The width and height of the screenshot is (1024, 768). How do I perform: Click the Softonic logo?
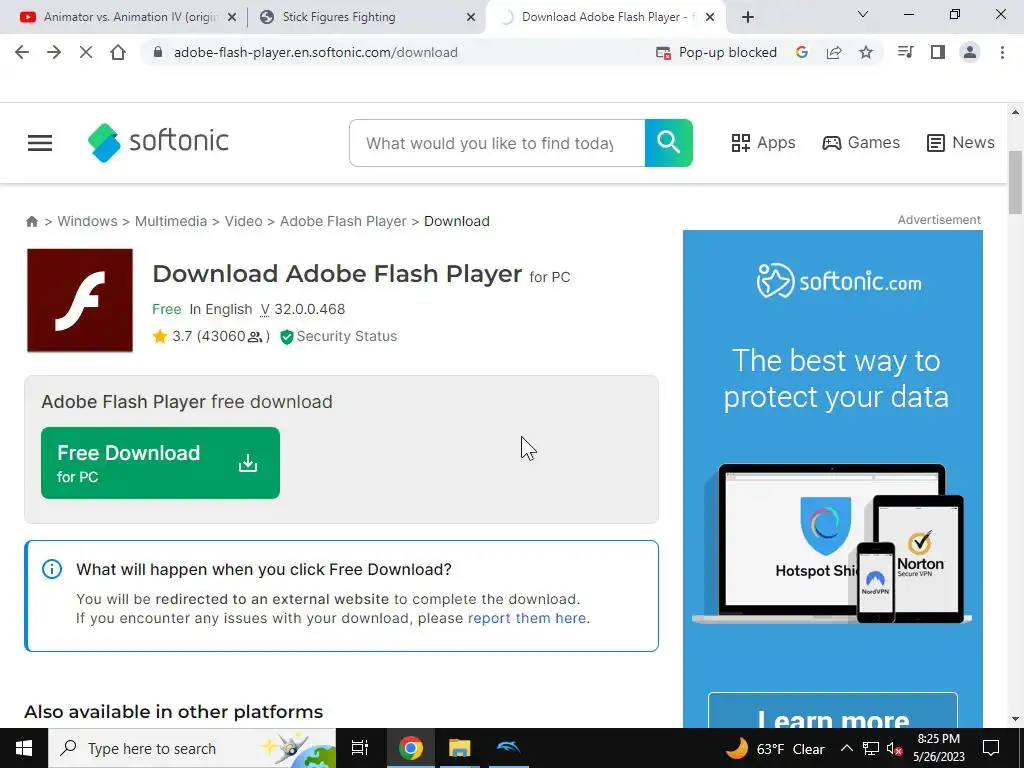click(x=158, y=142)
